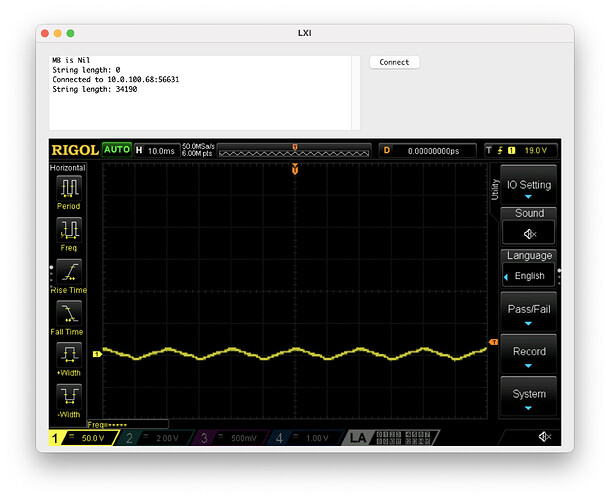Select the +Width measurement icon
610x500 pixels.
coord(69,354)
